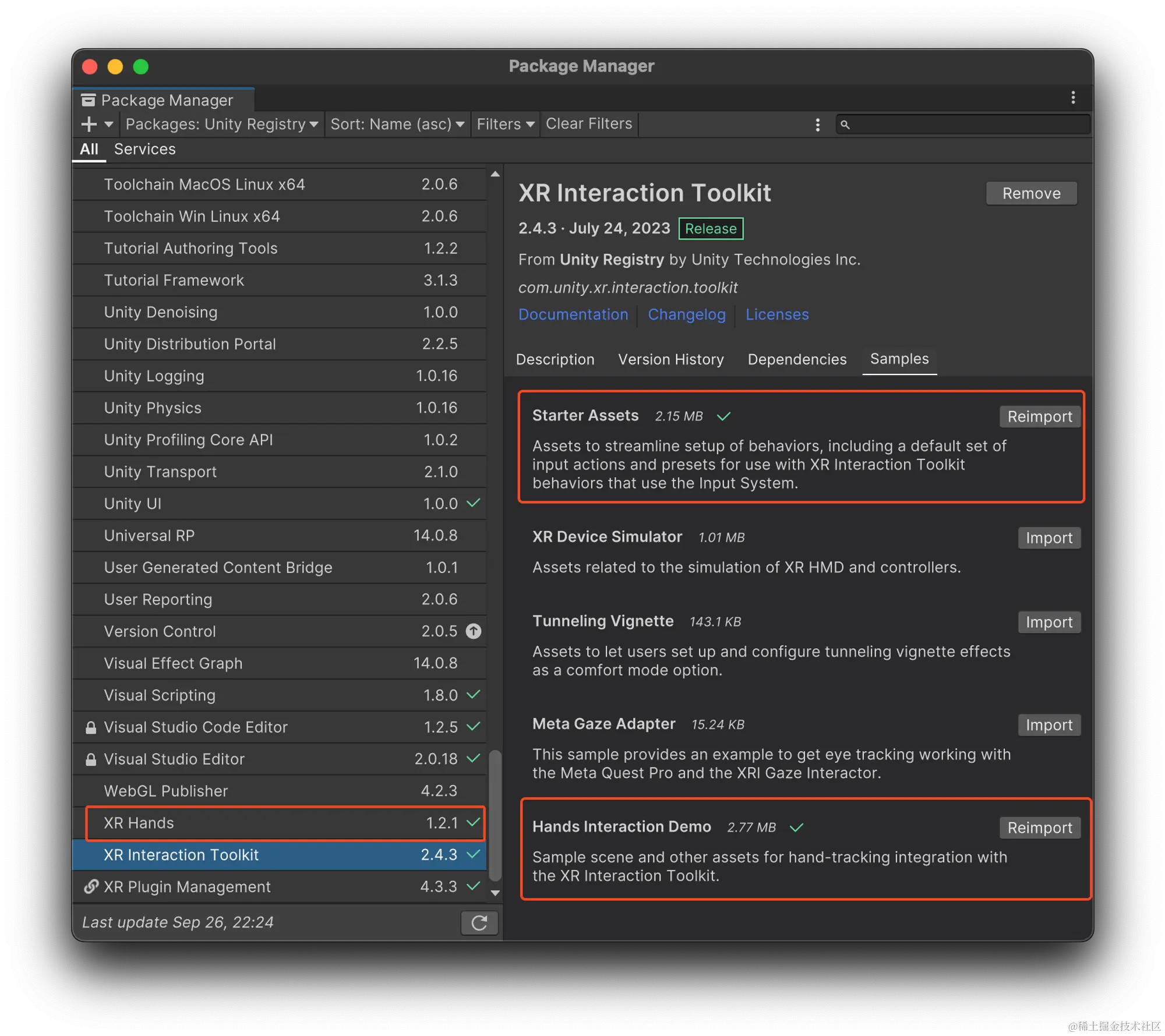Select User Generated Content Bridge package
The height and width of the screenshot is (1036, 1165).
pyautogui.click(x=280, y=568)
